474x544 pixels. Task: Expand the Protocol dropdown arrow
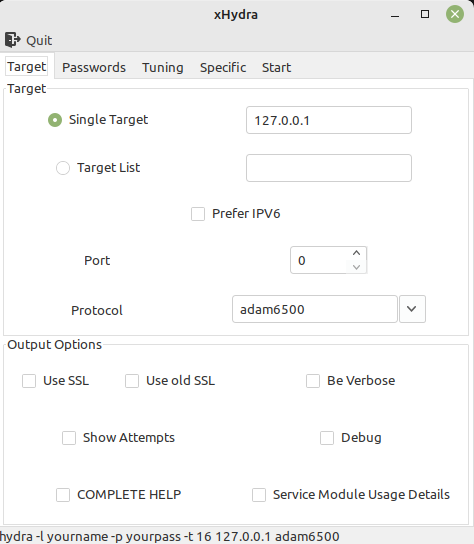point(412,309)
